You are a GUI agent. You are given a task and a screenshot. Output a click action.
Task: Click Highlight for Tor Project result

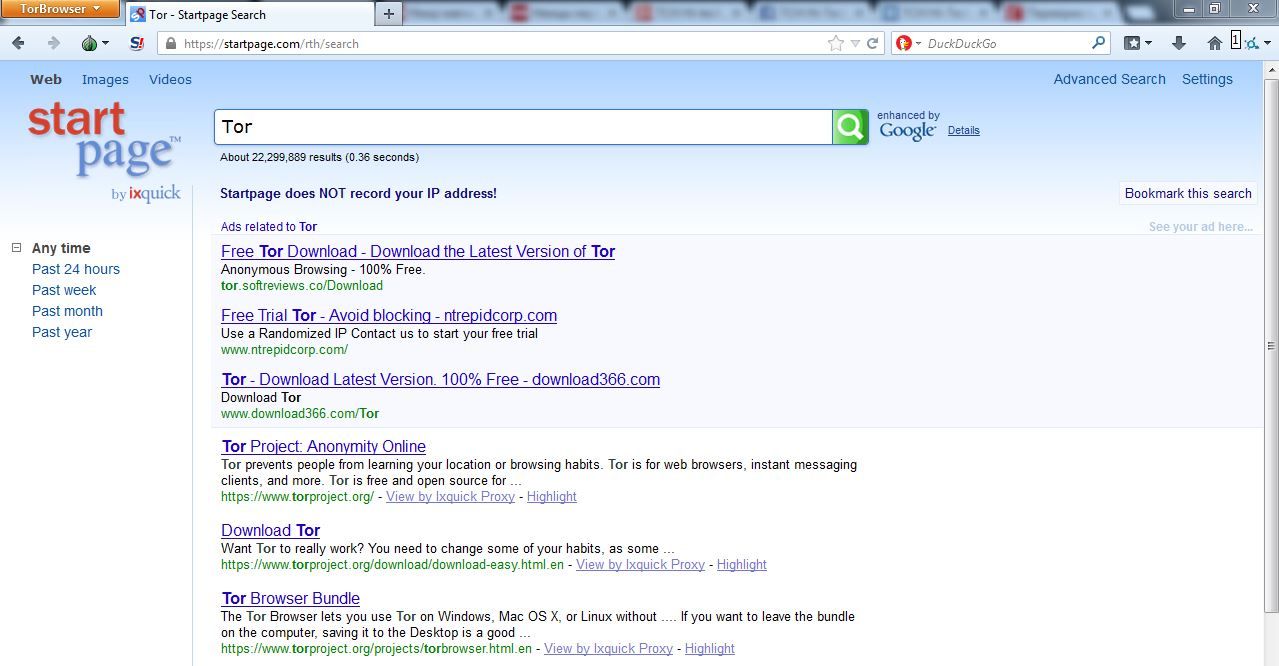point(552,496)
